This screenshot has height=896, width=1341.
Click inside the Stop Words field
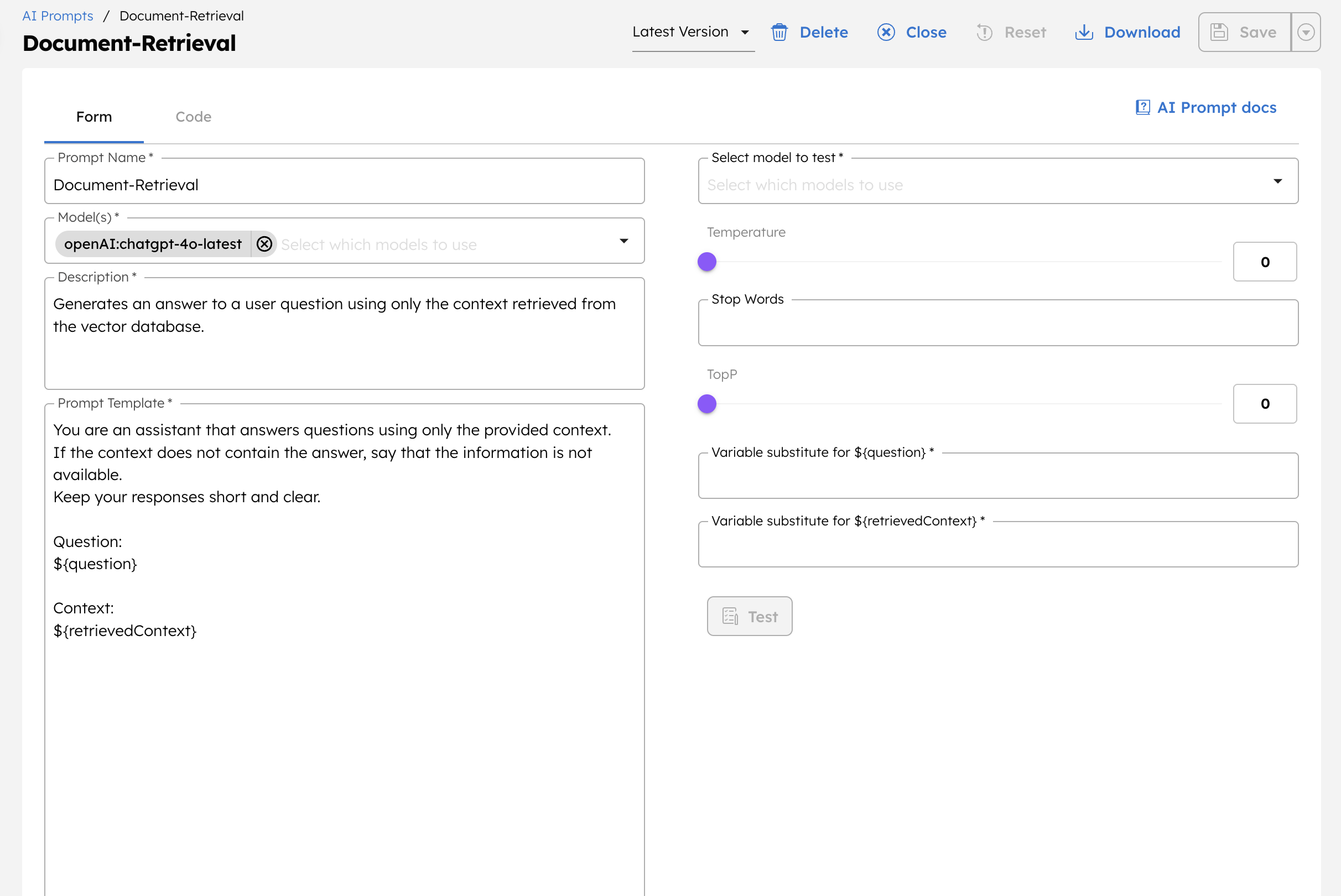pyautogui.click(x=997, y=322)
